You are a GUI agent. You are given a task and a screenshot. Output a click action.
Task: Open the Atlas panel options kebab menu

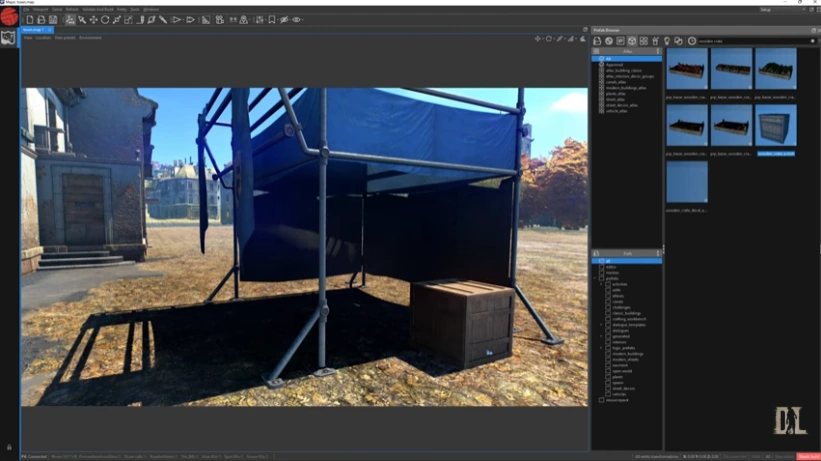[658, 51]
